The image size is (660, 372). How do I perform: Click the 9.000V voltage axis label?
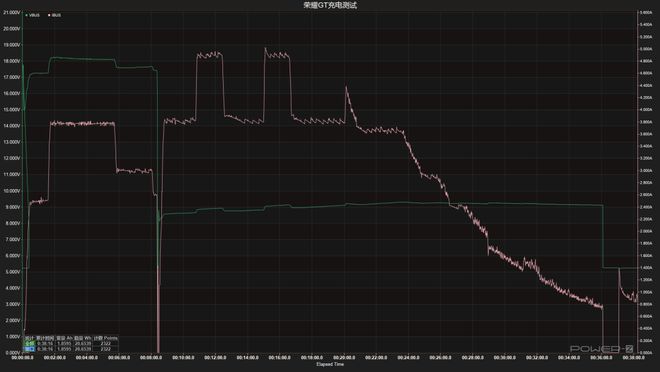click(12, 207)
